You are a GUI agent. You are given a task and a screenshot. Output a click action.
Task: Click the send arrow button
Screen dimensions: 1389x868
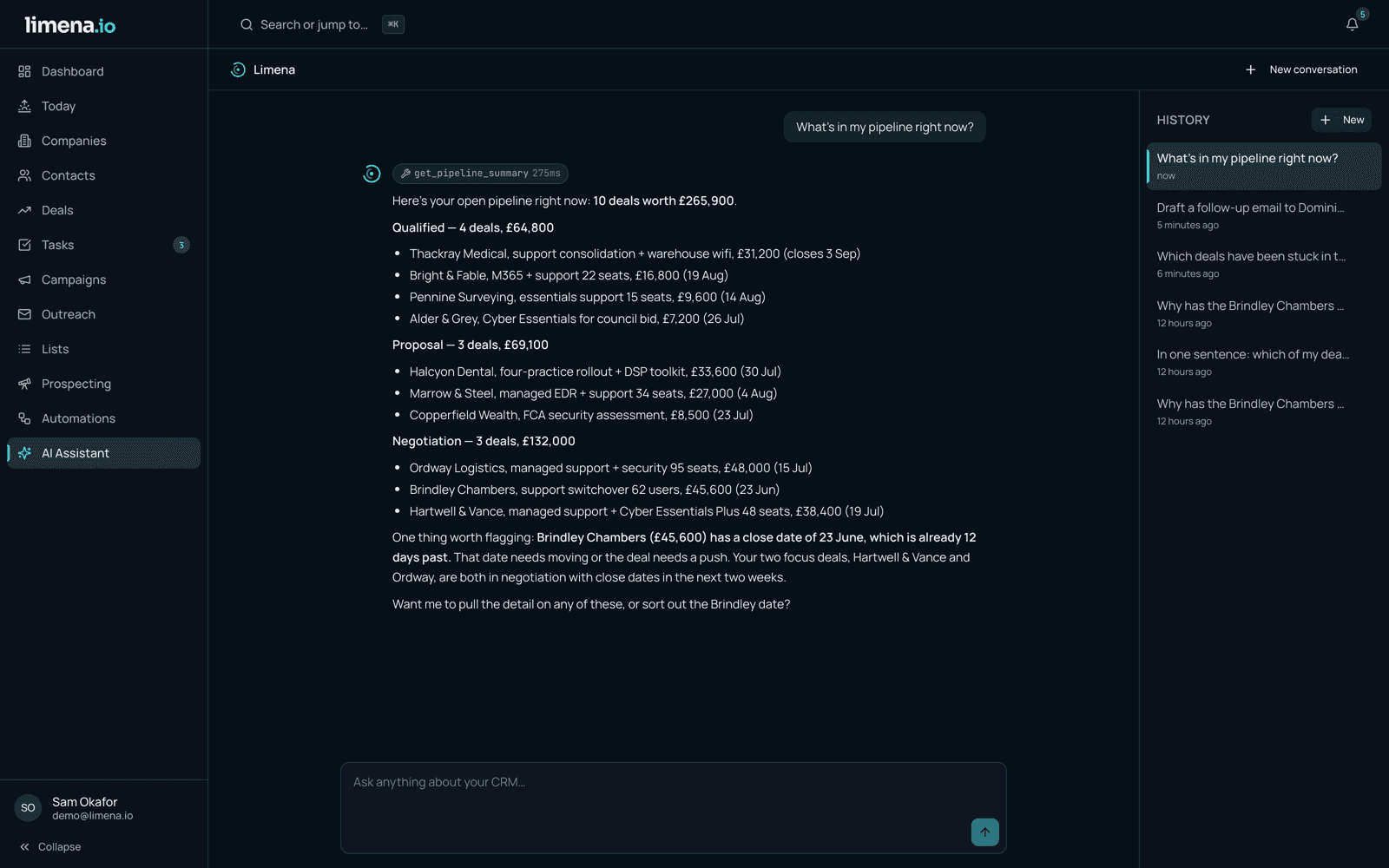pyautogui.click(x=984, y=832)
